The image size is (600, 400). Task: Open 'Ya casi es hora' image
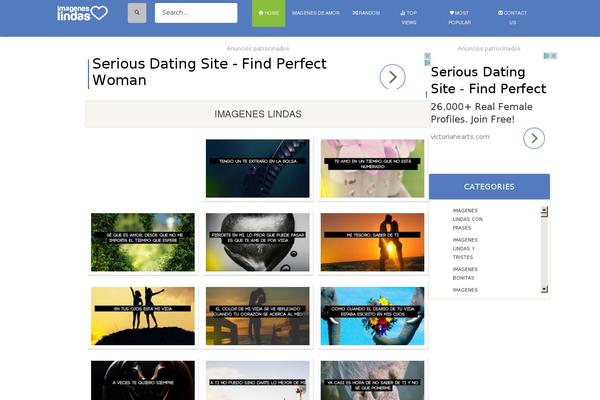[x=372, y=380]
